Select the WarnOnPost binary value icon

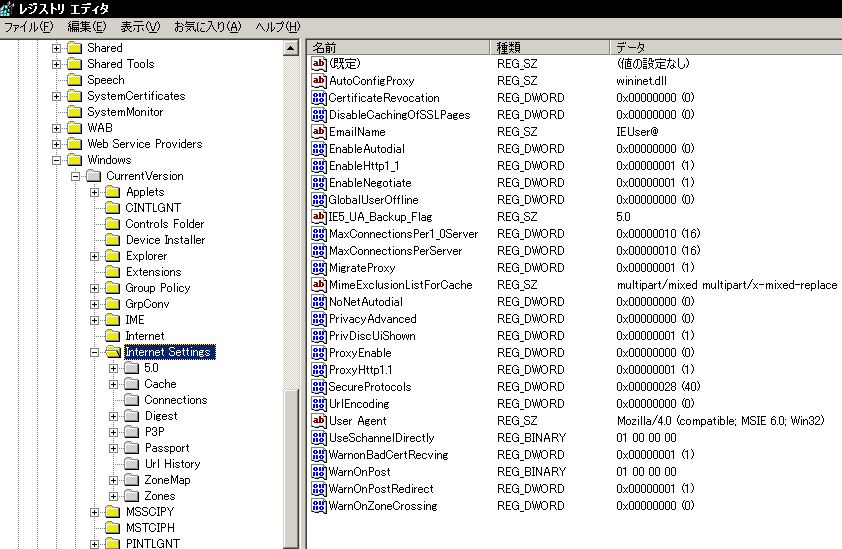pyautogui.click(x=319, y=472)
